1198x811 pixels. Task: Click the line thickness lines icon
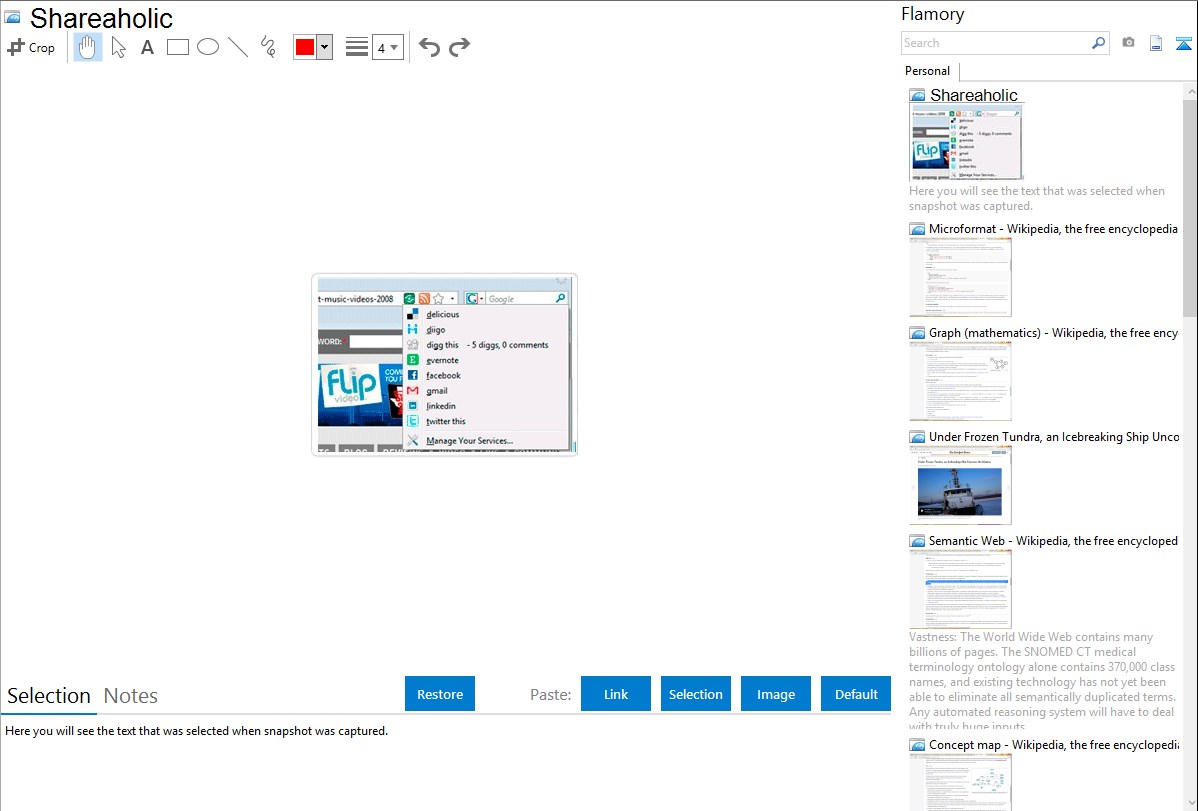coord(357,47)
